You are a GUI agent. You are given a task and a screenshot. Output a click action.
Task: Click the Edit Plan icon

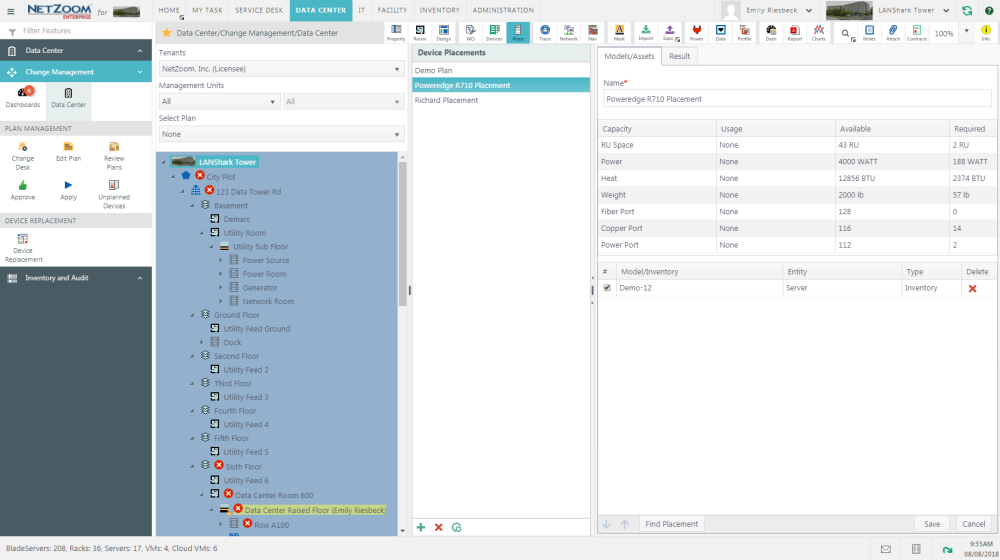tap(68, 152)
